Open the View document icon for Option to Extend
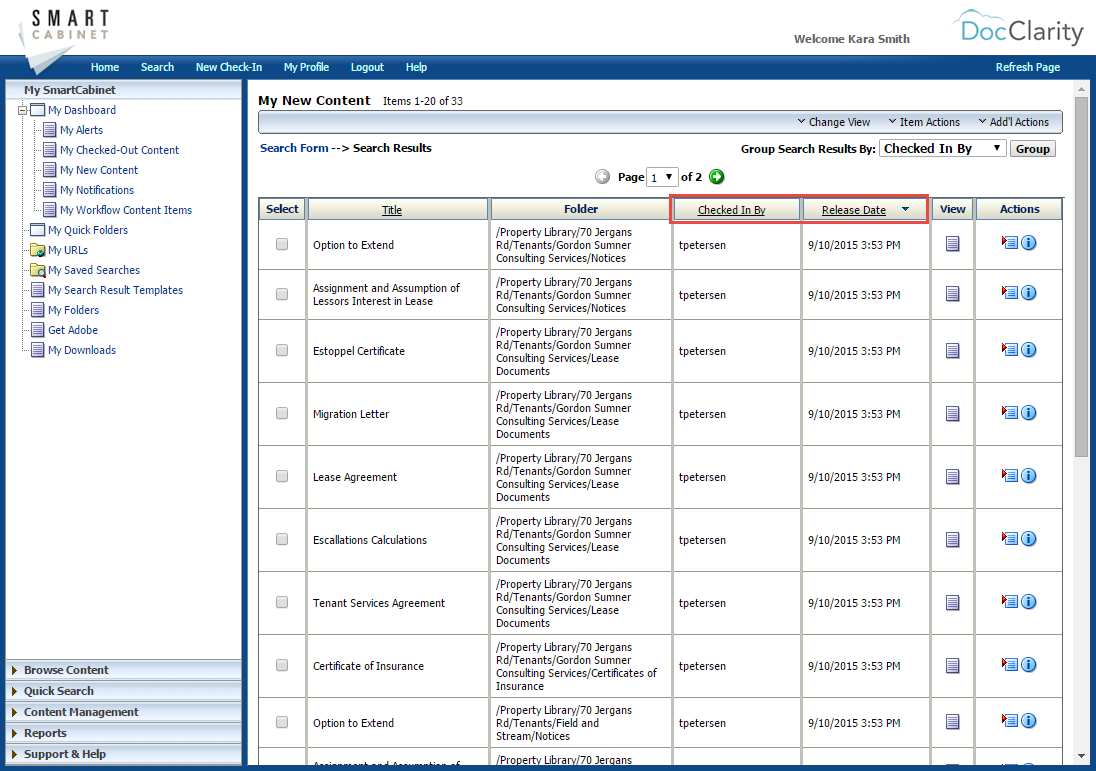Image resolution: width=1096 pixels, height=771 pixels. pos(951,242)
